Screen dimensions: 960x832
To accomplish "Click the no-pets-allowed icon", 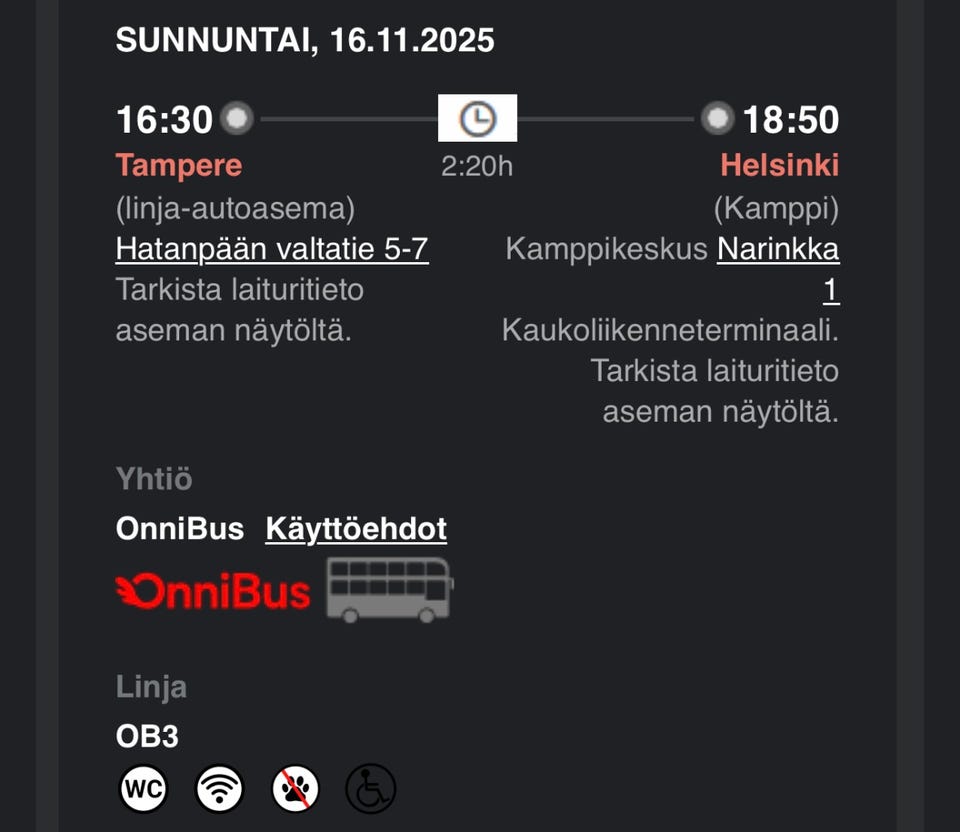I will [295, 788].
